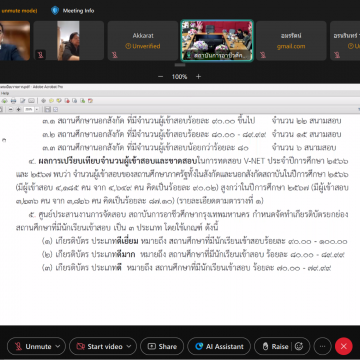Expand the Start video options arrow
This screenshot has width=360, height=360.
[x=129, y=347]
